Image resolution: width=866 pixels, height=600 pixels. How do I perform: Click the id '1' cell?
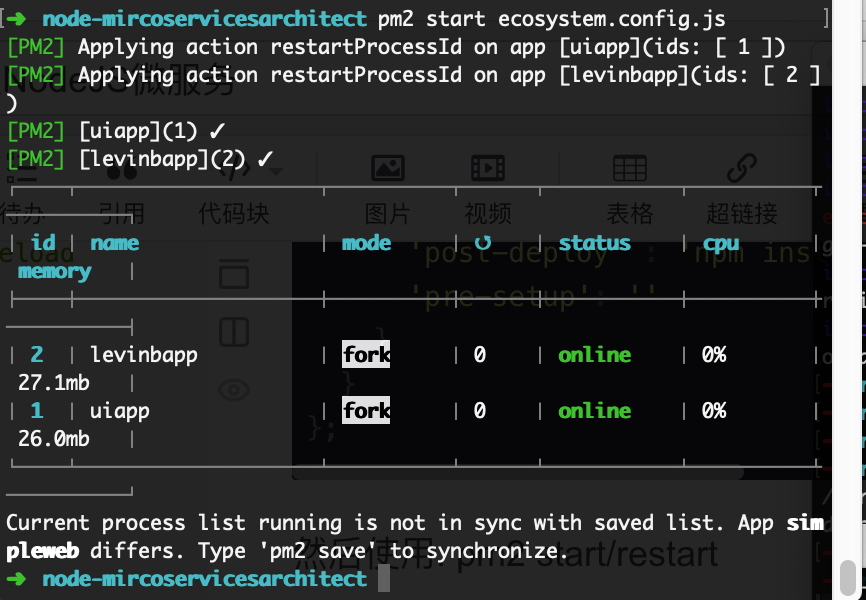[37, 410]
